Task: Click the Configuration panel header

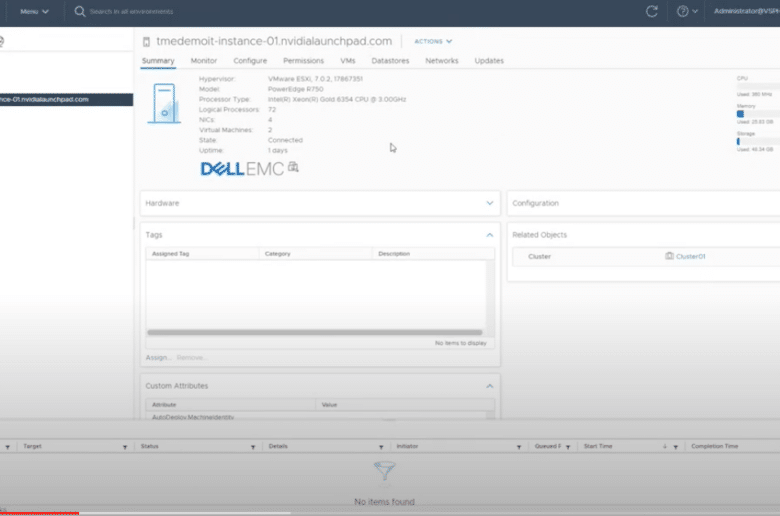Action: 644,203
